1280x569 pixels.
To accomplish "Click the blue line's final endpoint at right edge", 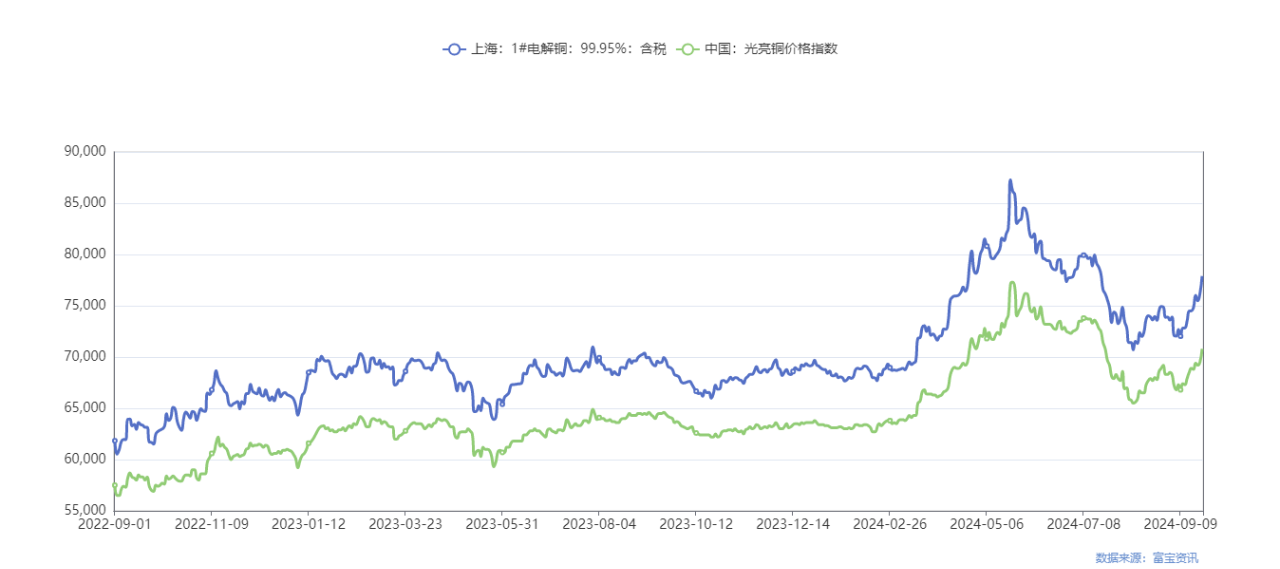I will 1202,278.
